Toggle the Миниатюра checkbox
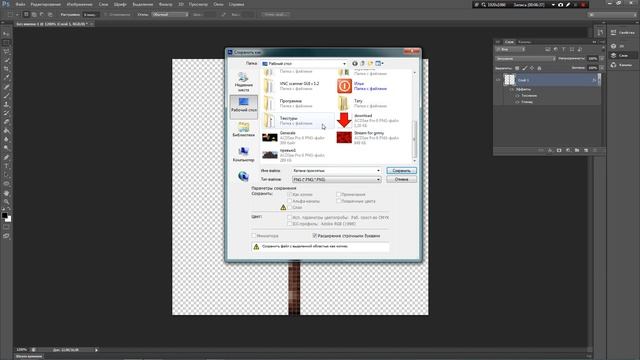This screenshot has width=640, height=360. click(x=253, y=236)
